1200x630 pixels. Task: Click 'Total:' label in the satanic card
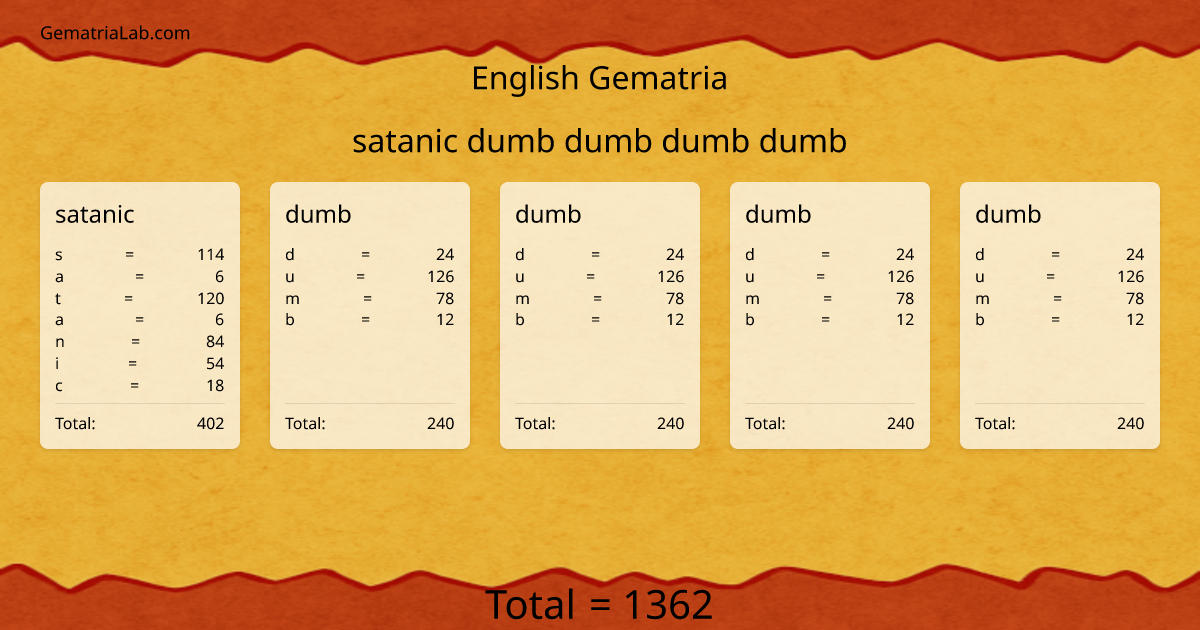tap(75, 423)
